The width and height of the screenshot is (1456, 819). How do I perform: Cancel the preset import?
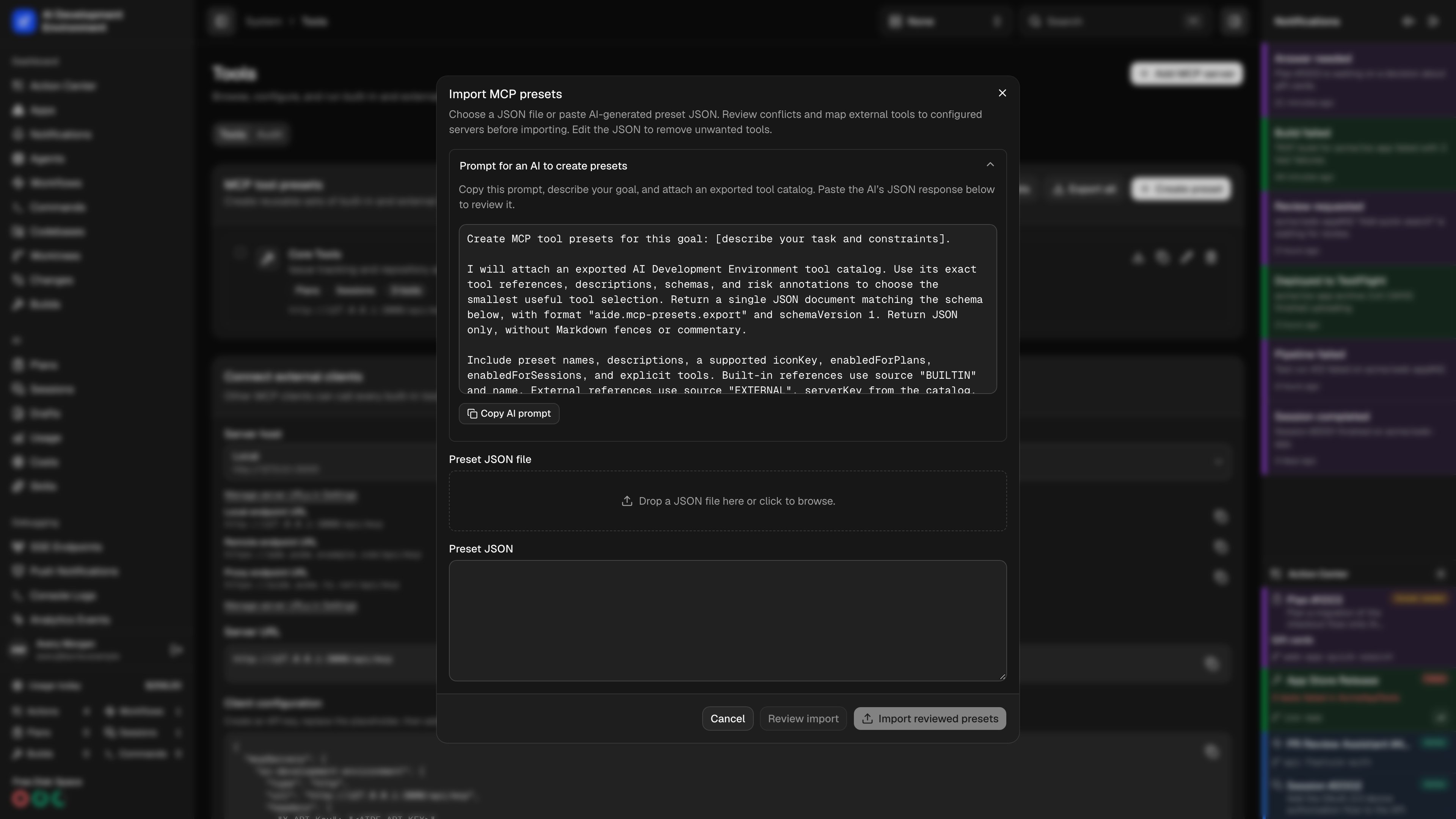pos(728,719)
